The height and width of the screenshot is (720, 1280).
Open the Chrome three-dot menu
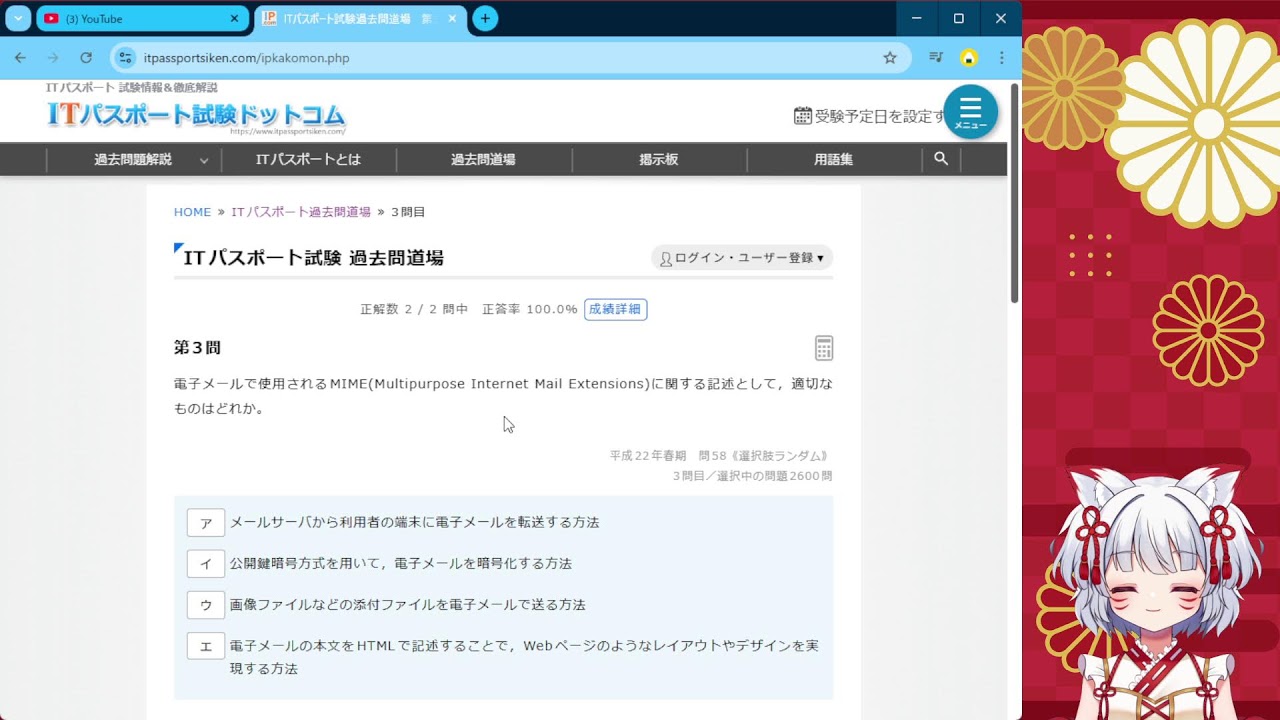[x=1001, y=58]
